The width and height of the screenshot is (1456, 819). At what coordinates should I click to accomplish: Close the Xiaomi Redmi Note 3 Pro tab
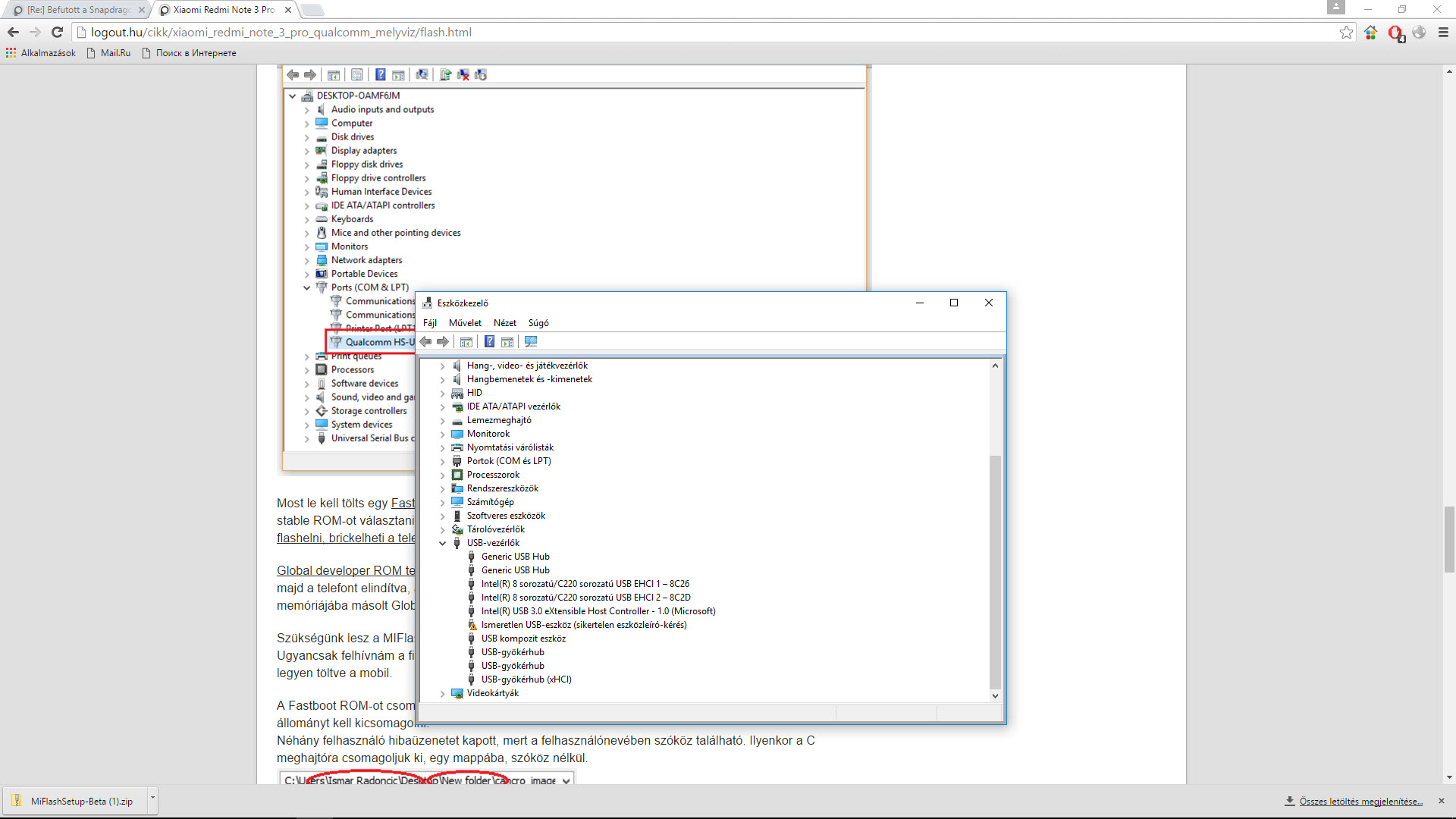coord(288,10)
